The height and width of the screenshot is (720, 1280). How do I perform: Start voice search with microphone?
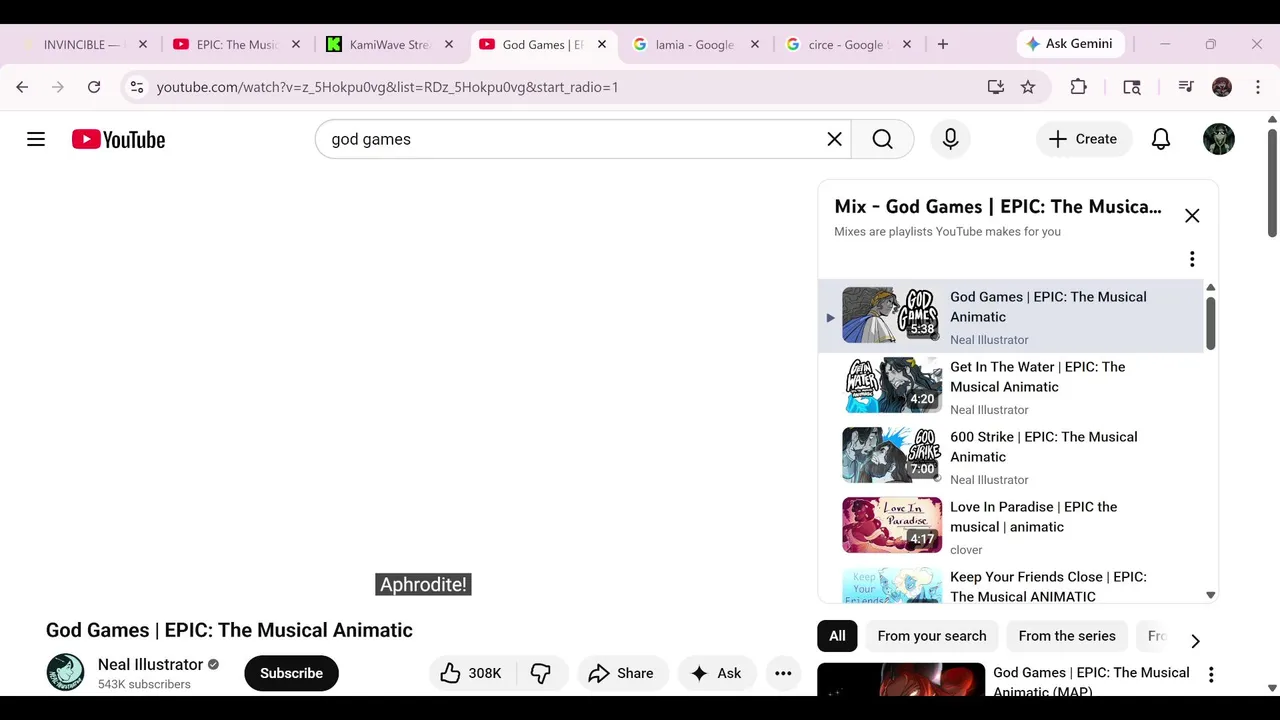tap(950, 139)
